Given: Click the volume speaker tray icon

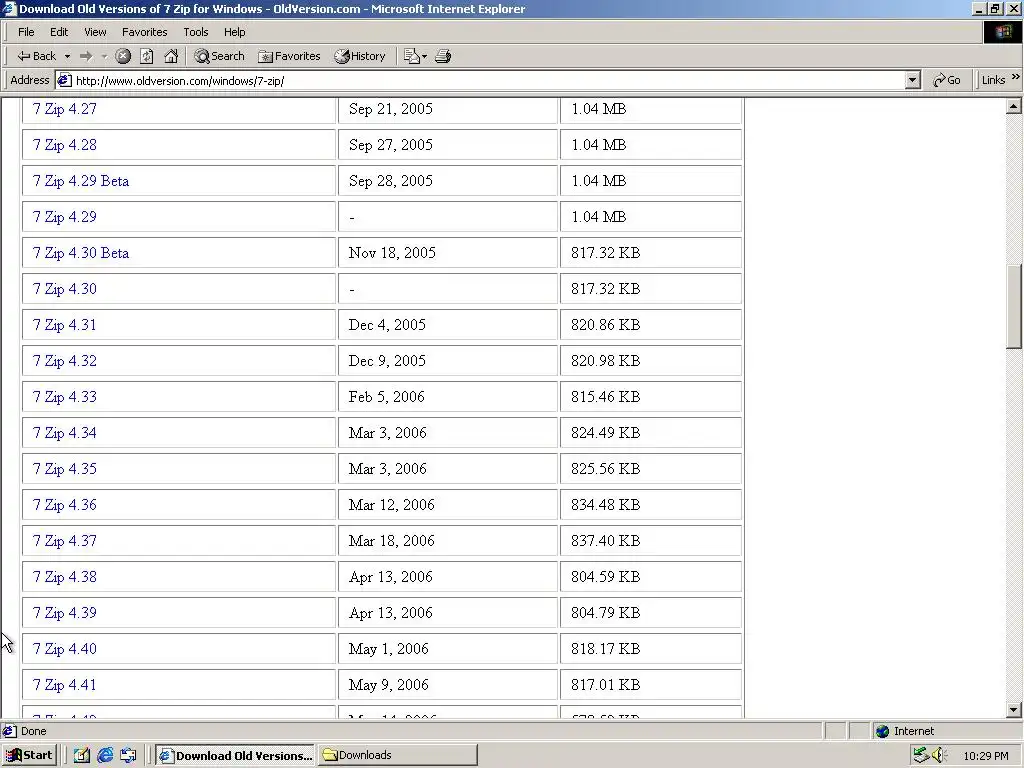Looking at the screenshot, I should point(940,755).
